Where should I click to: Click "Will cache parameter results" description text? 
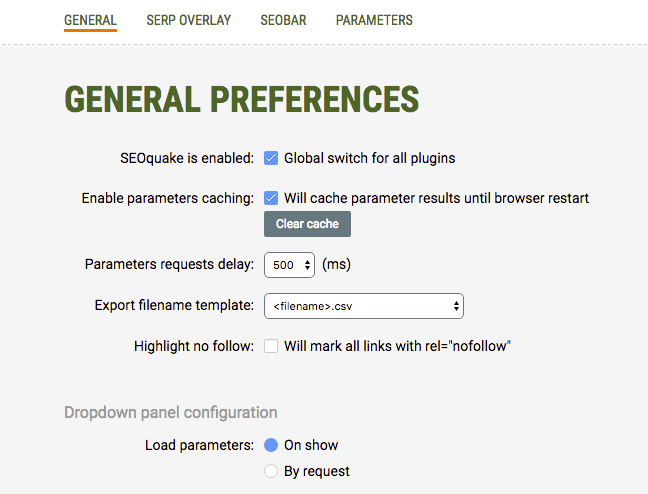point(436,198)
